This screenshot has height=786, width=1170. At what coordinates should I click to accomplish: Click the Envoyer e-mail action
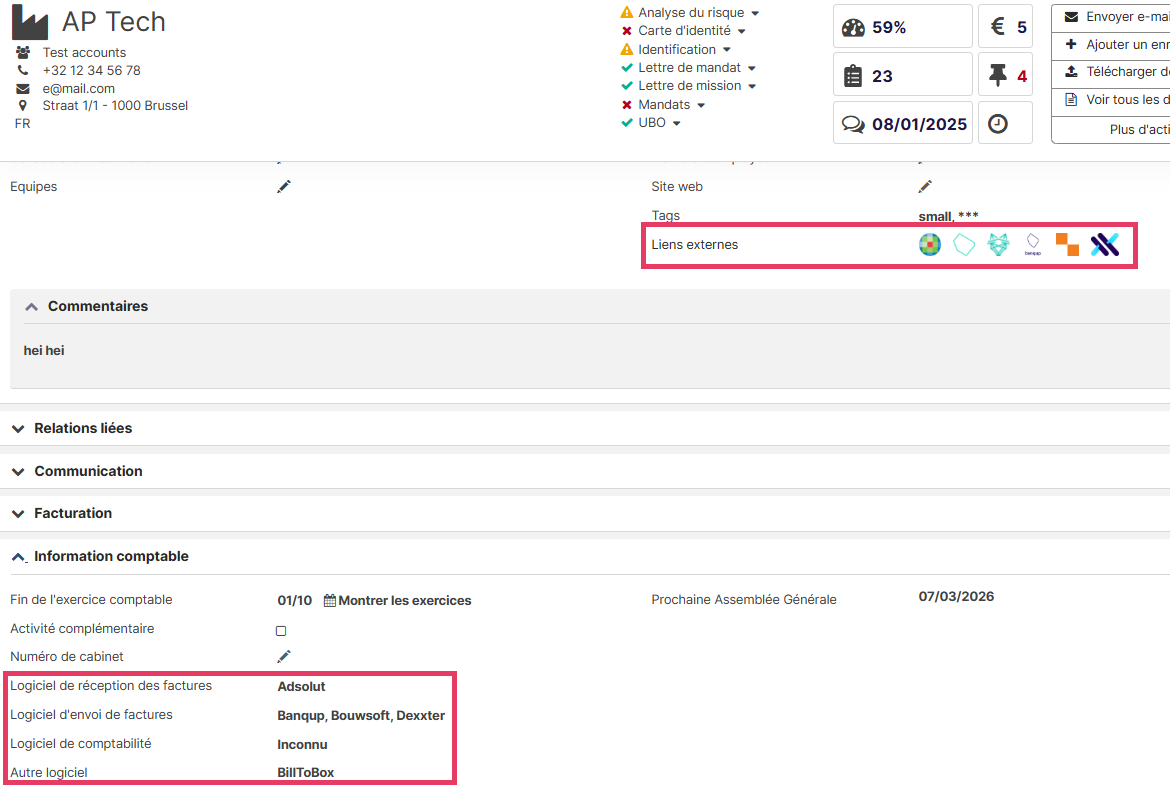coord(1112,16)
